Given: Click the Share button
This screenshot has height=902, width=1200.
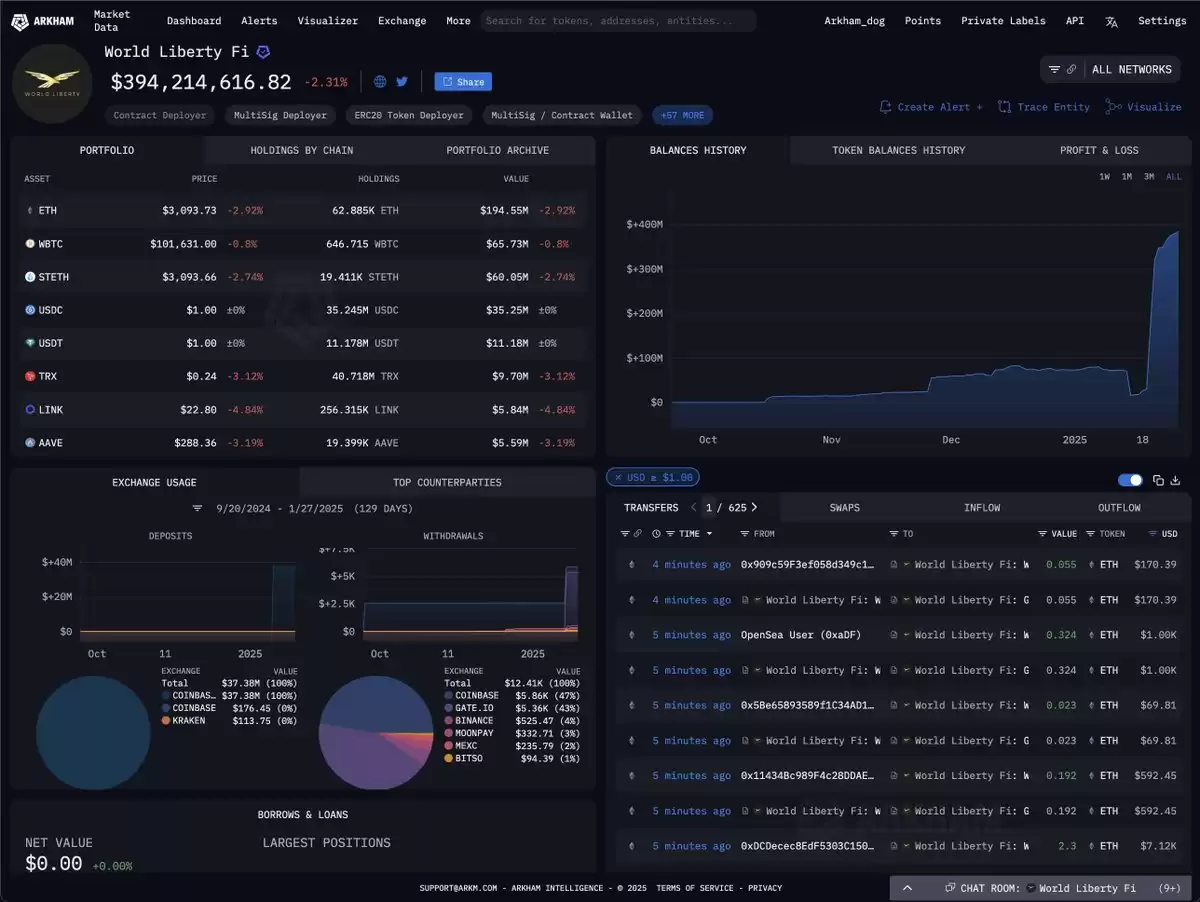Looking at the screenshot, I should click(x=463, y=82).
